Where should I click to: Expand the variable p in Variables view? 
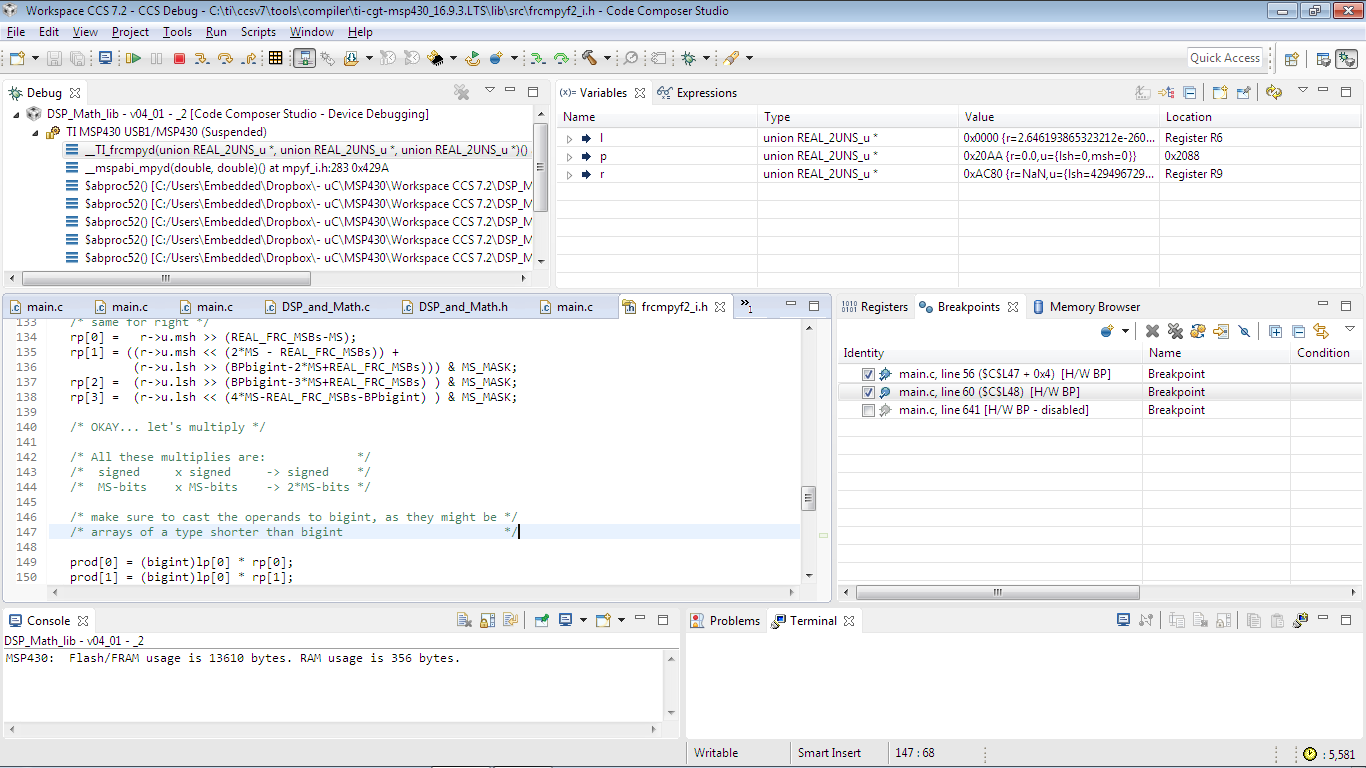coord(568,156)
